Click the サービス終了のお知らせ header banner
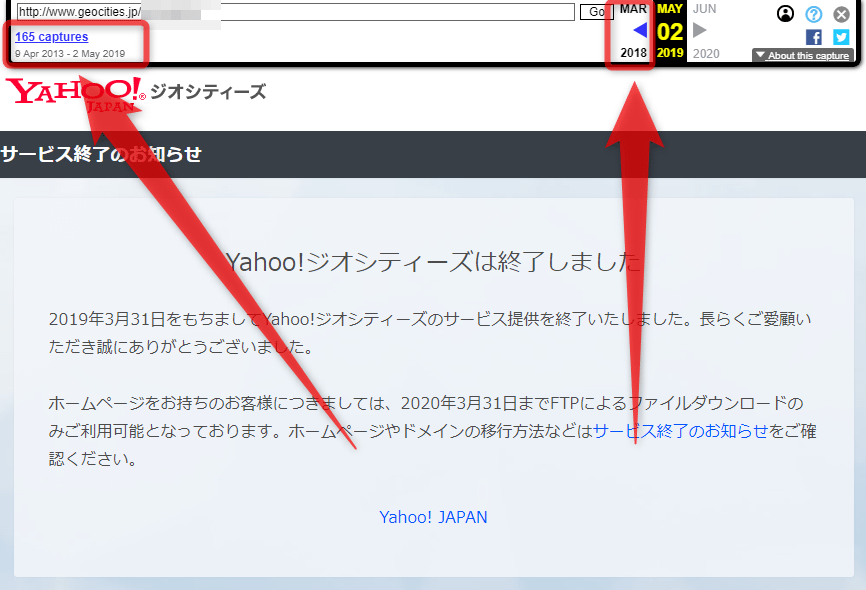 433,154
